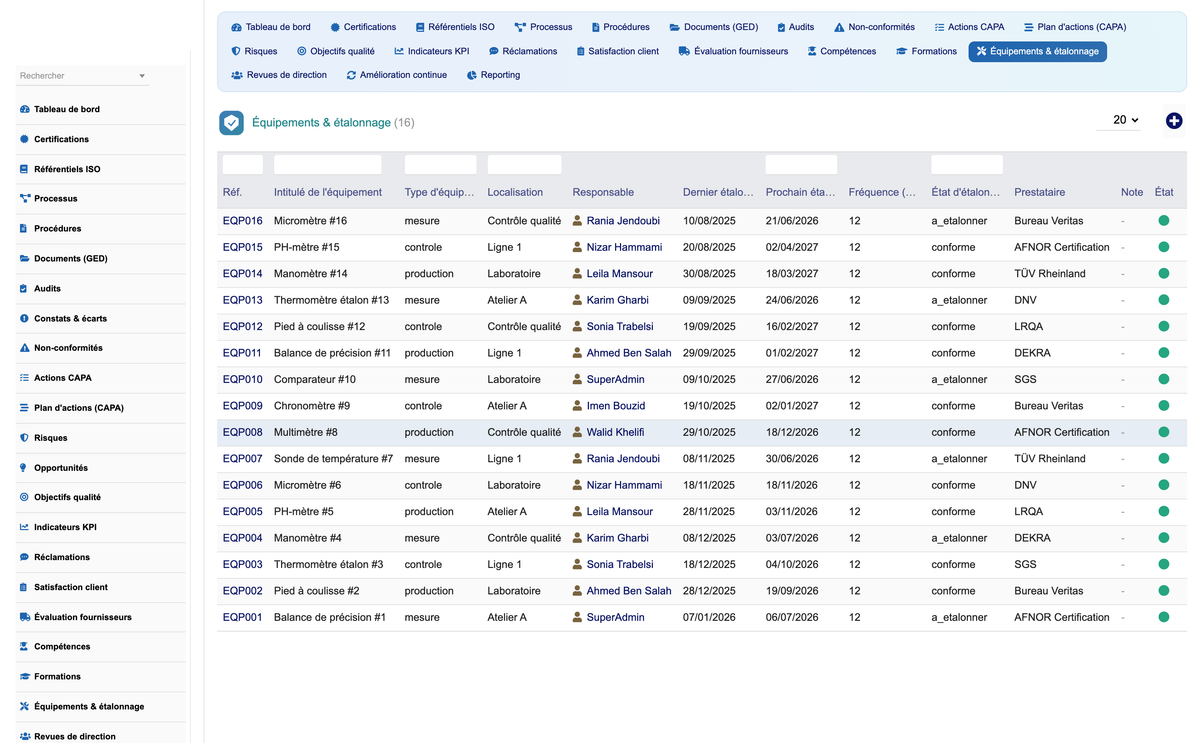This screenshot has width=1200, height=743.
Task: Click the 'Multimètre #8' cell
Action: [x=306, y=432]
